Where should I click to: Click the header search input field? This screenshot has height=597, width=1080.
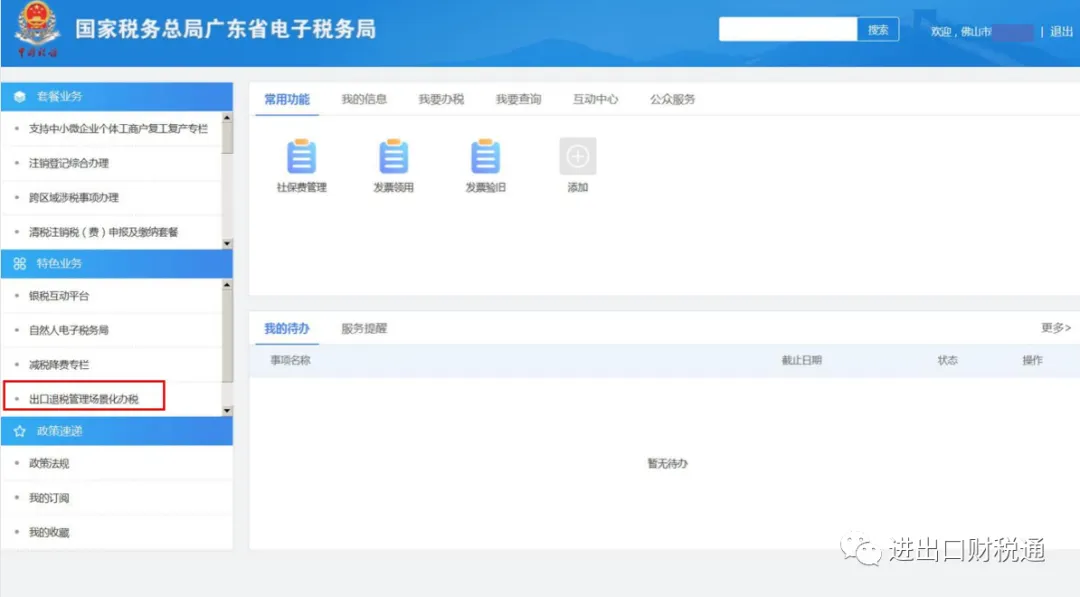787,30
